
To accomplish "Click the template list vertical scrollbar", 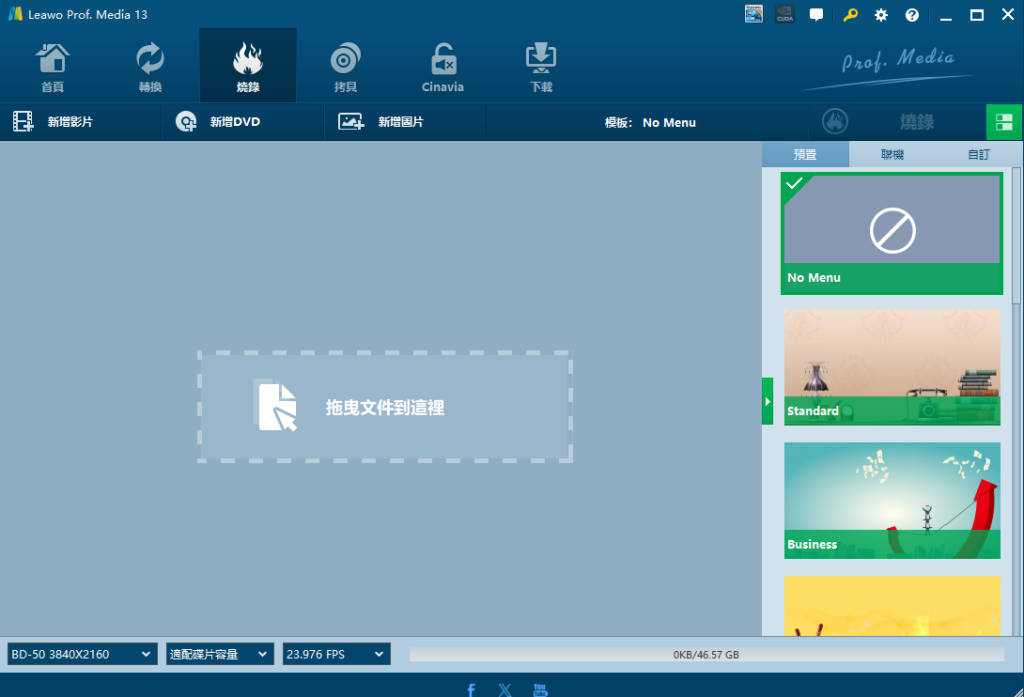I will click(1016, 235).
